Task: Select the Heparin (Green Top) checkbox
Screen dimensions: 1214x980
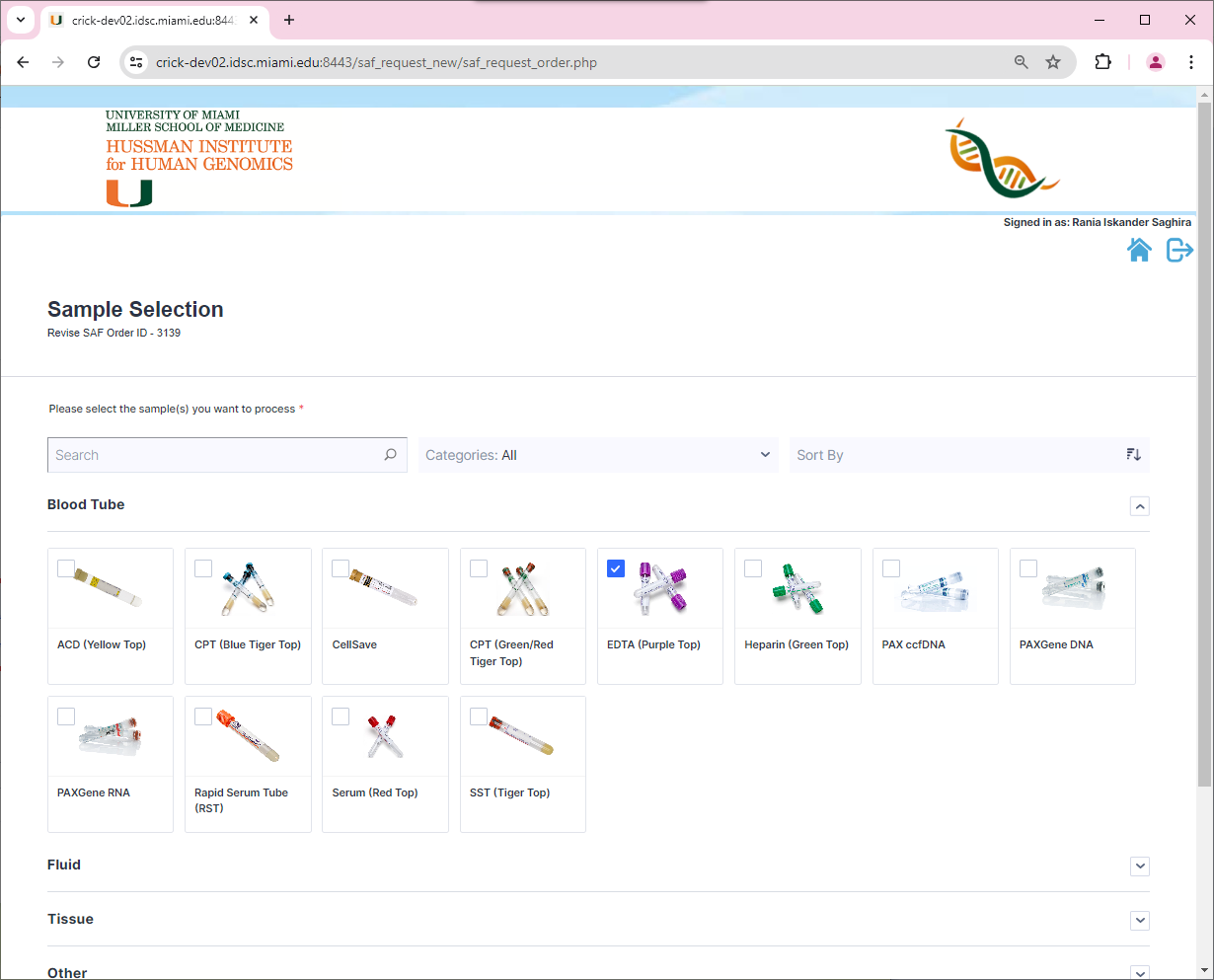Action: click(x=753, y=567)
